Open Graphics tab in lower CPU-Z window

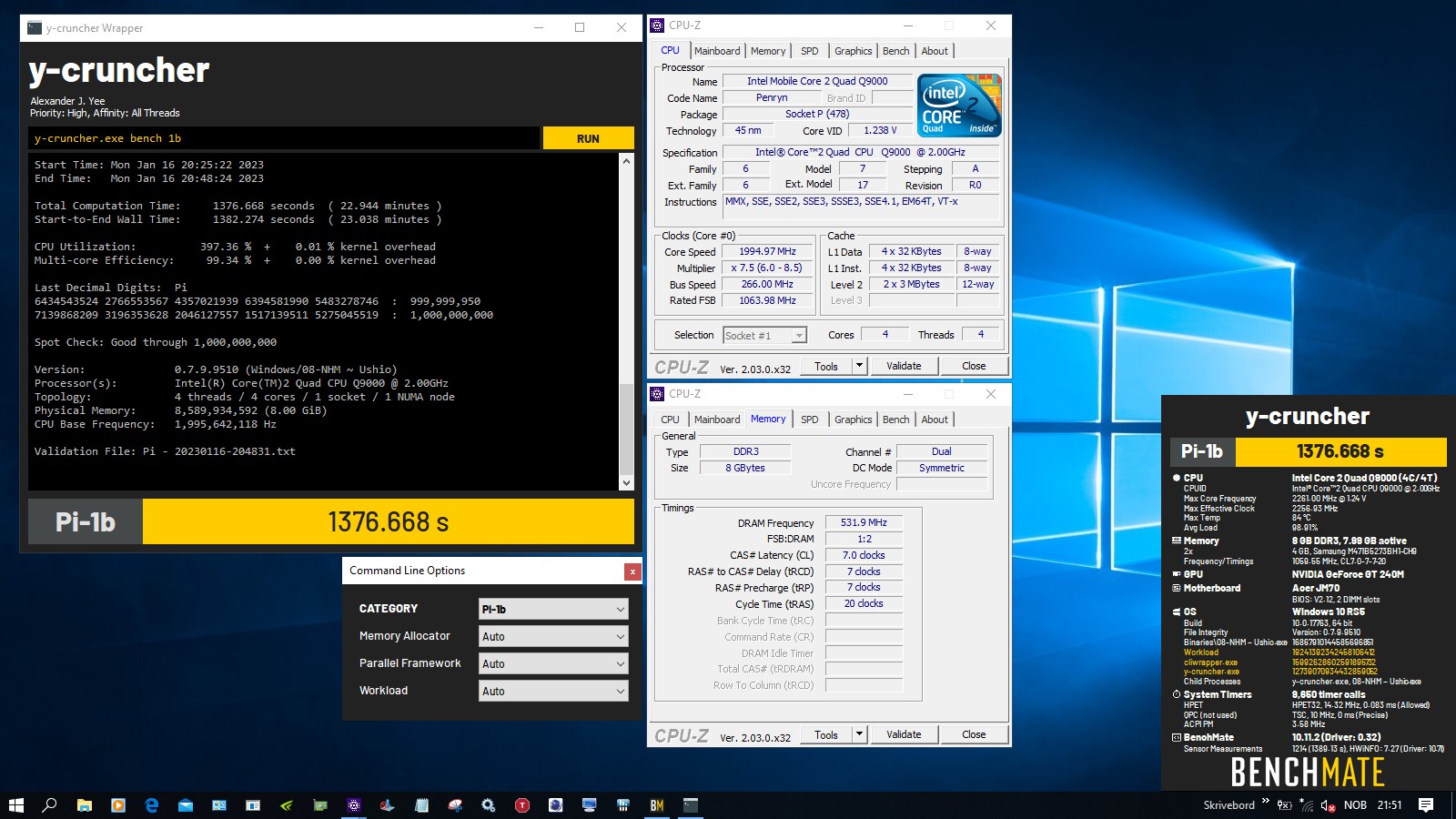tap(854, 420)
